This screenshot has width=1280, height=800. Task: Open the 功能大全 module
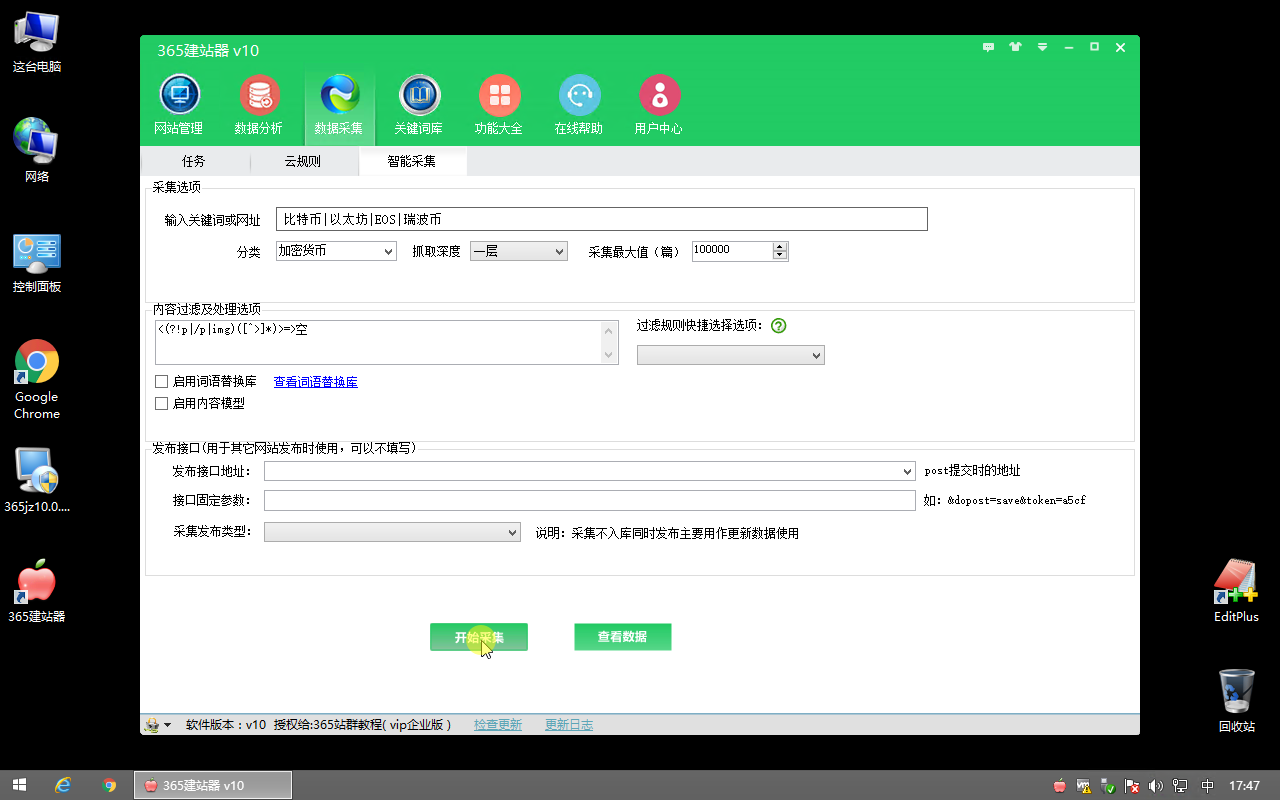click(x=499, y=105)
